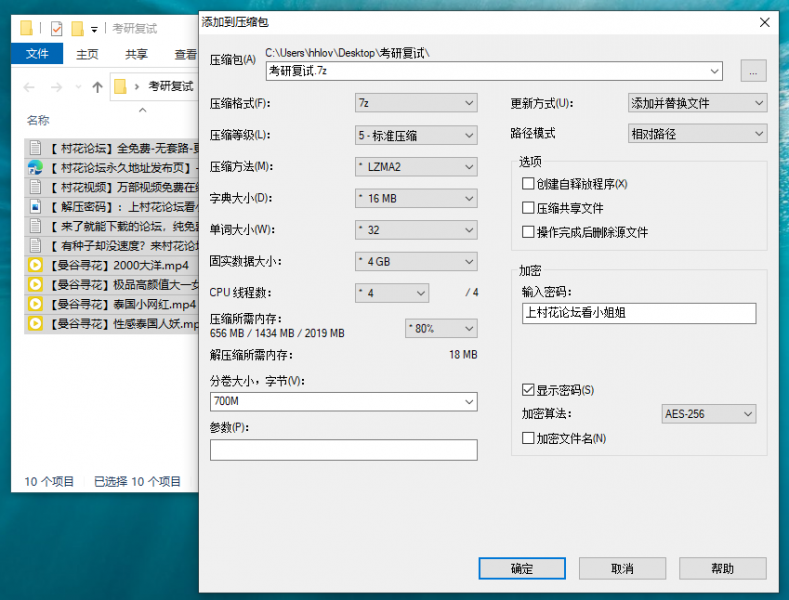Click the folder icon in the address bar

click(x=120, y=87)
